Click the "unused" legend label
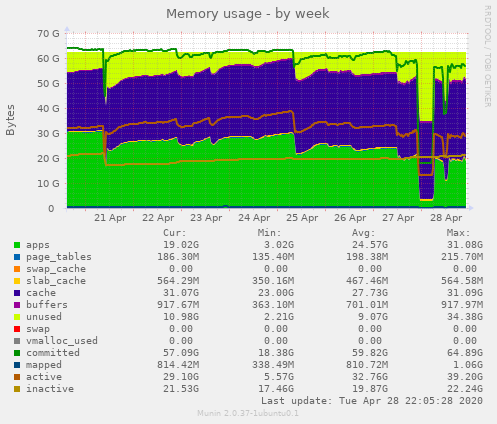Image resolution: width=497 pixels, height=424 pixels. point(44,317)
